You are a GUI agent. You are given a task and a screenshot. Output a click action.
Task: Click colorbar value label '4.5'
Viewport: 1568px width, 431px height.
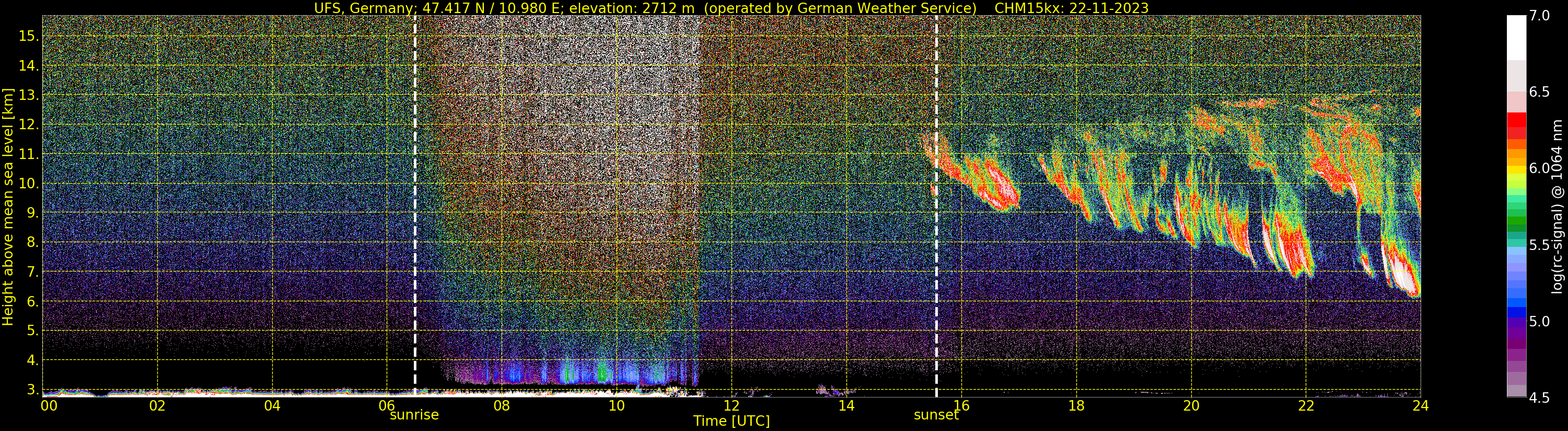tap(1539, 398)
